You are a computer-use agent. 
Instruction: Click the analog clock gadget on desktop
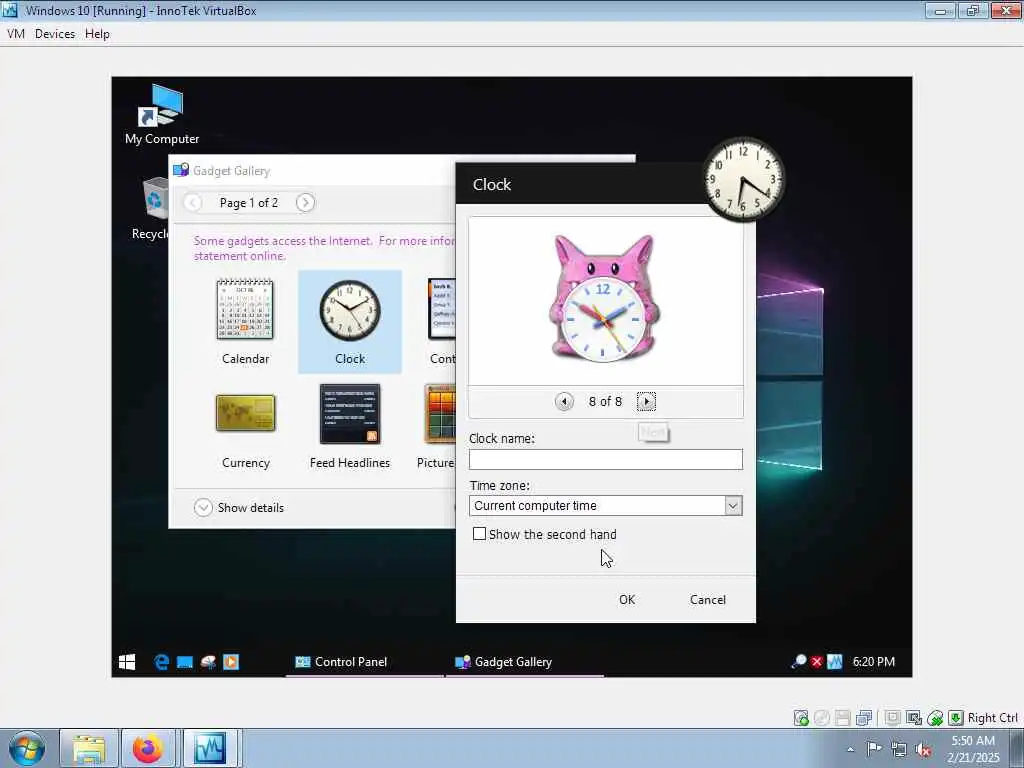743,179
